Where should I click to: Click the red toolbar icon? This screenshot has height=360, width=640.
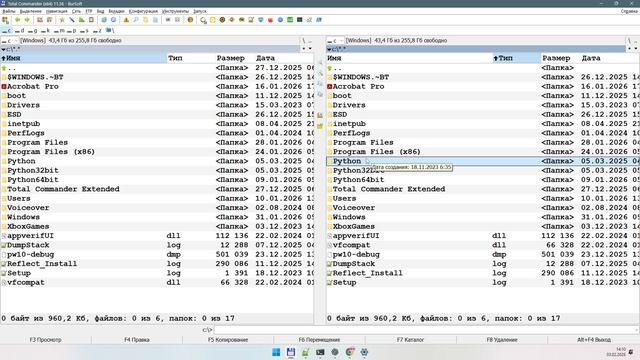tap(270, 20)
